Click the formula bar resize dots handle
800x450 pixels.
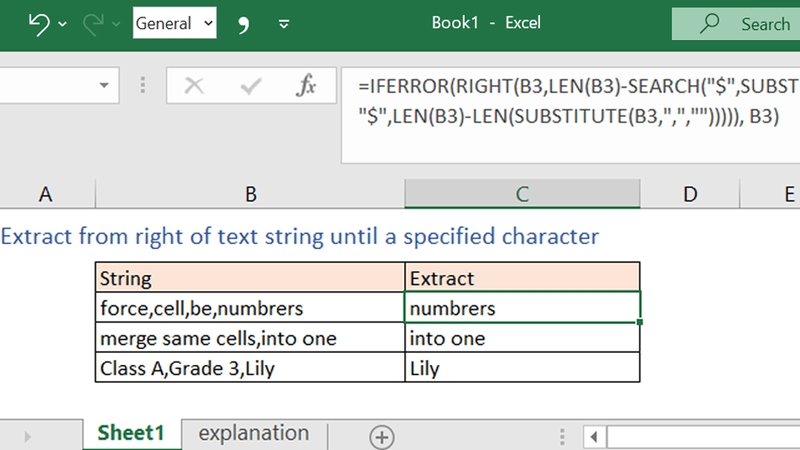pyautogui.click(x=143, y=85)
